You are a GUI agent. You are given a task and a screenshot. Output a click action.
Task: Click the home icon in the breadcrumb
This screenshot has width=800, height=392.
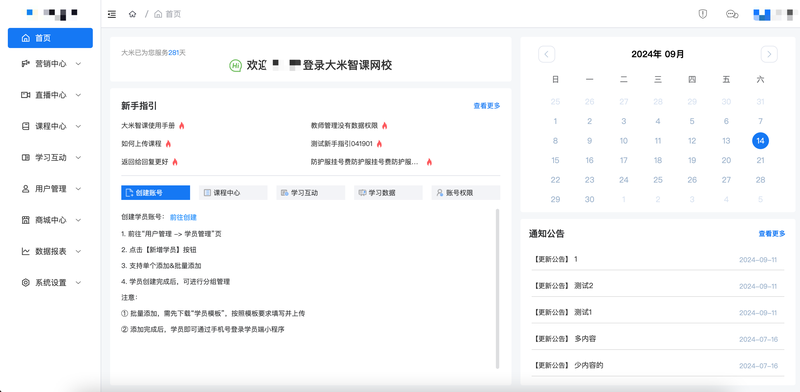[x=133, y=14]
